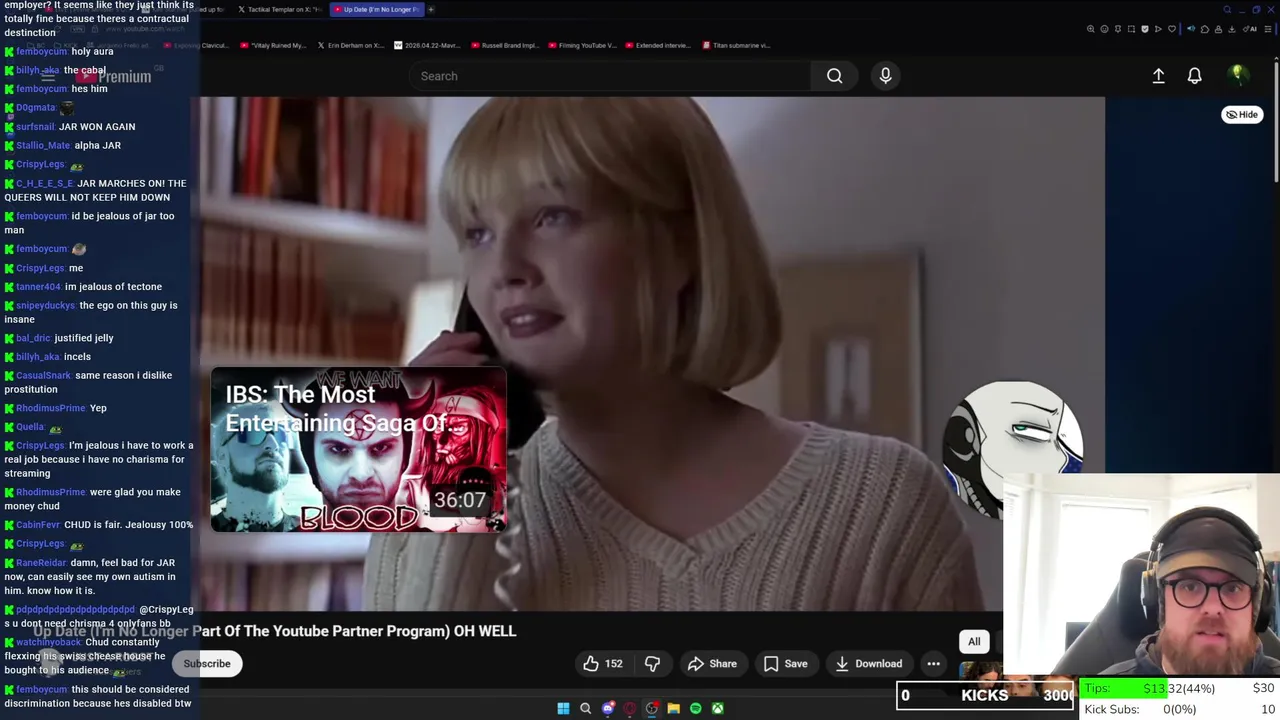The image size is (1280, 720).
Task: Select the All filter chip
Action: click(974, 642)
